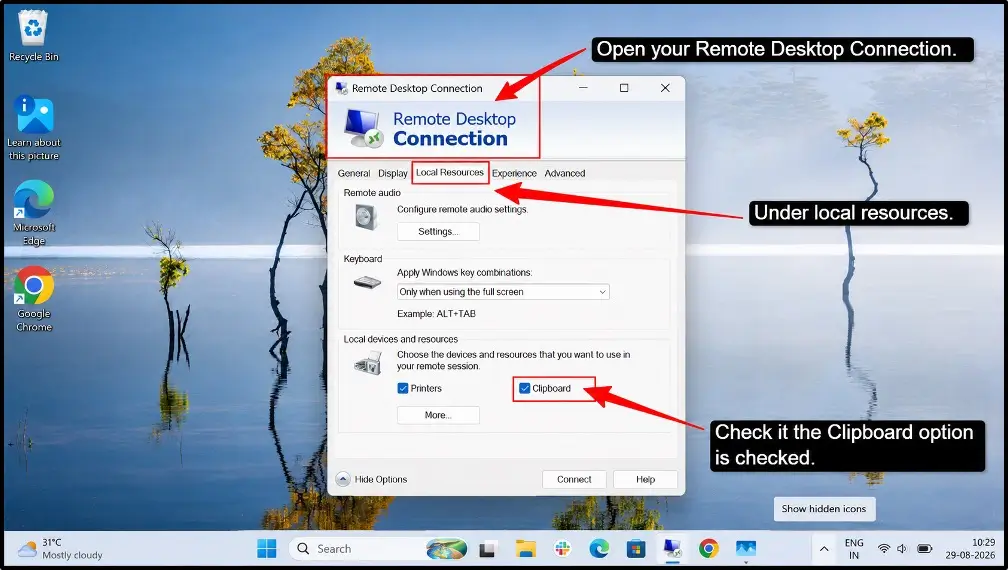This screenshot has height=570, width=1008.
Task: Show hidden icons chevron in system tray
Action: click(x=824, y=549)
